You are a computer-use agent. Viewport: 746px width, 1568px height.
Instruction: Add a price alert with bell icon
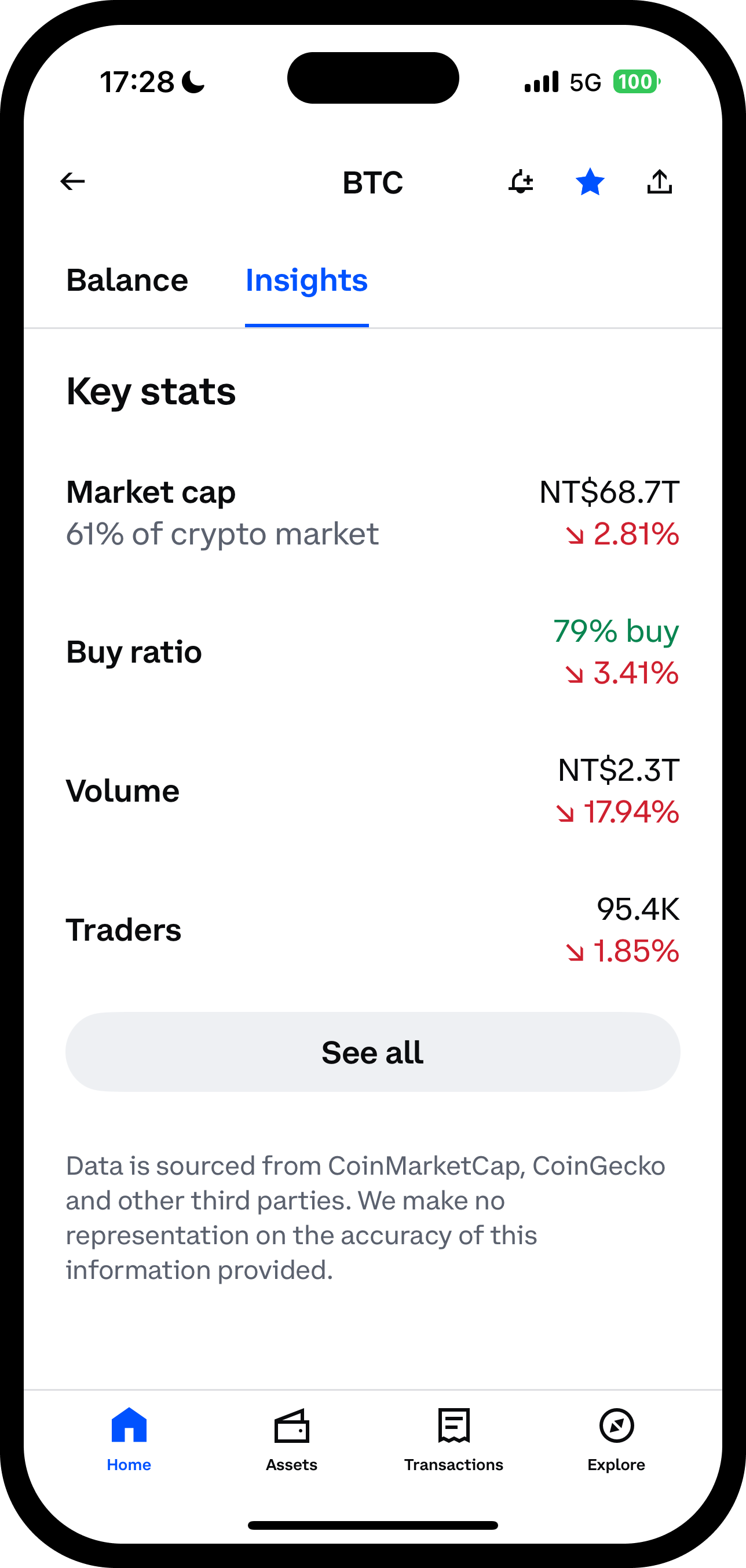[521, 182]
